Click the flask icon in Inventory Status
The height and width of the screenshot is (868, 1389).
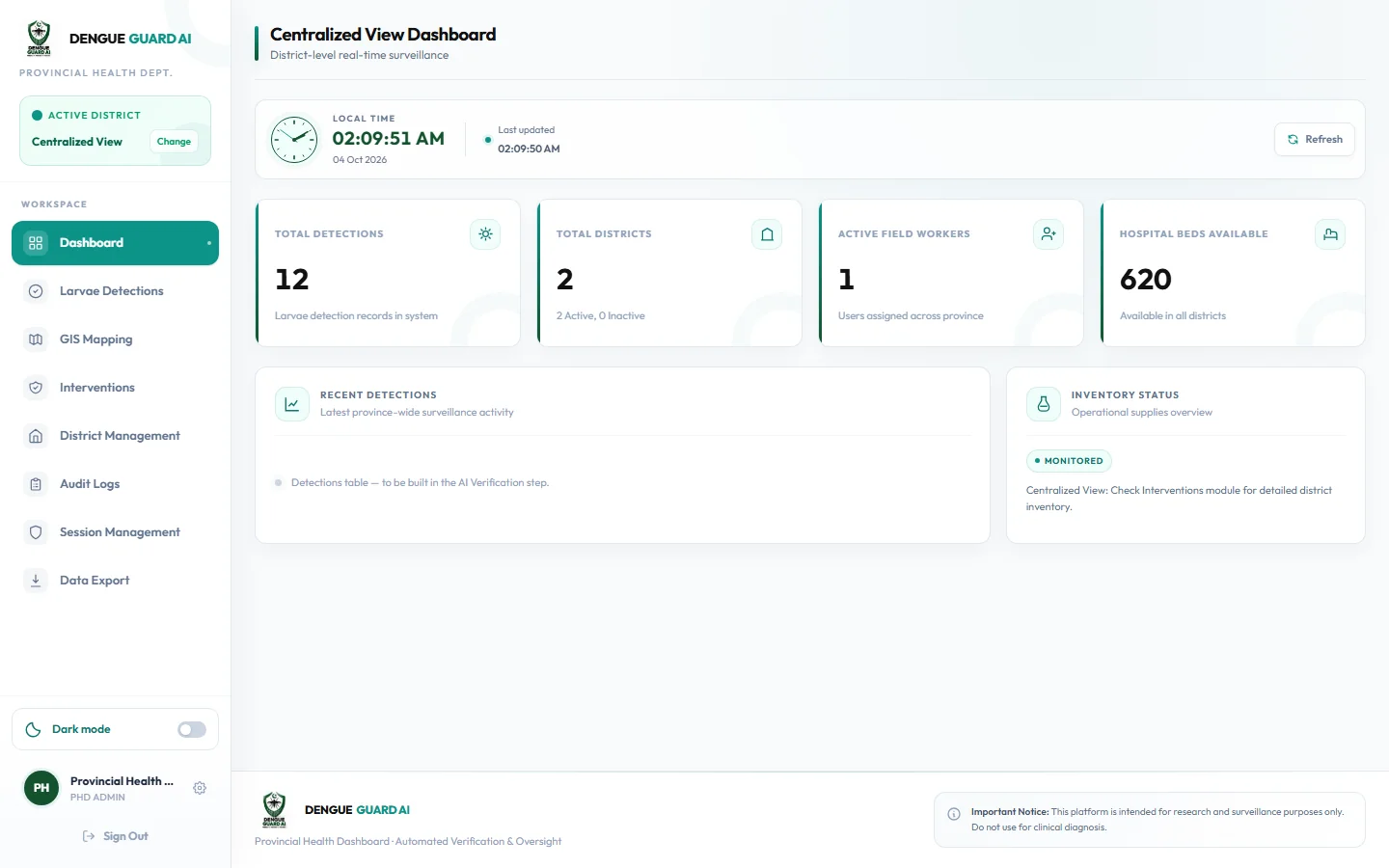tap(1043, 404)
